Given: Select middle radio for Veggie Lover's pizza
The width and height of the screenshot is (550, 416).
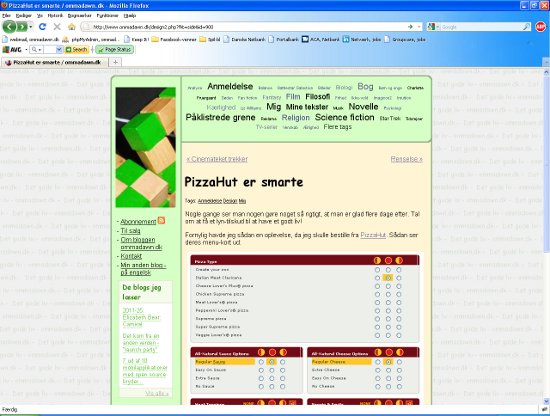Looking at the screenshot, I should (x=388, y=335).
